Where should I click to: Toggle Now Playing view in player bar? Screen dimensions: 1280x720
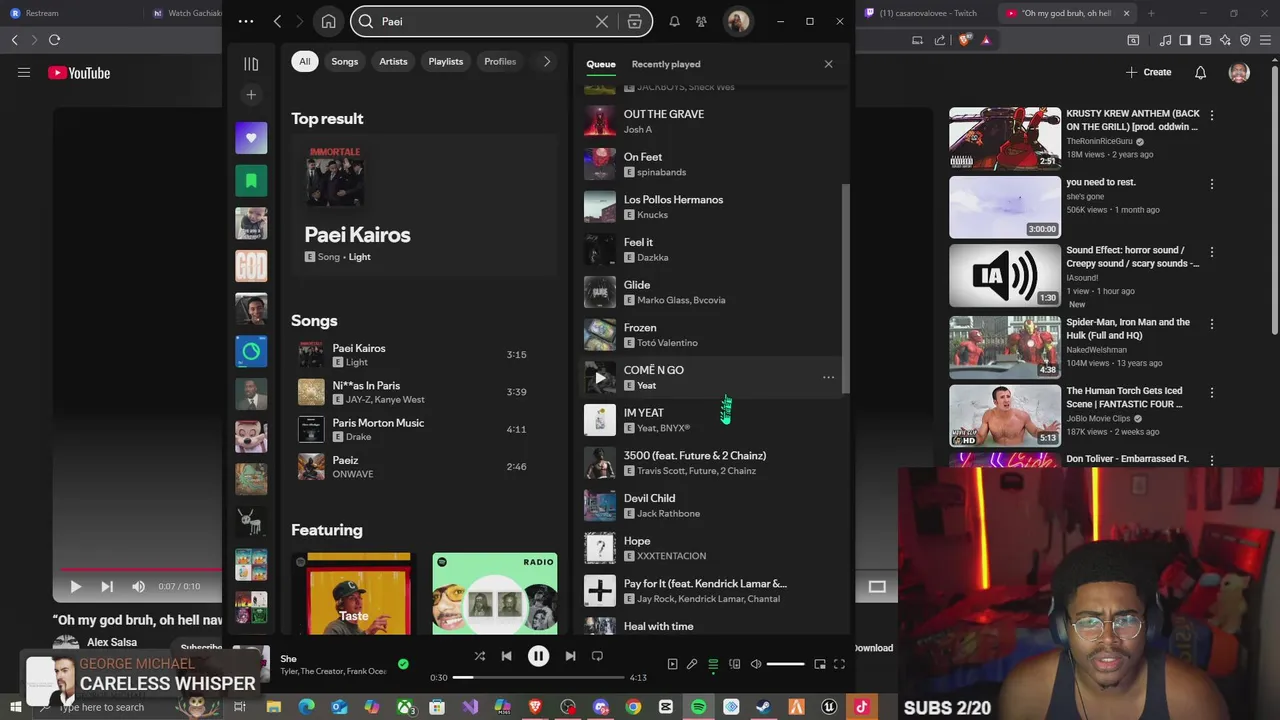[x=672, y=664]
